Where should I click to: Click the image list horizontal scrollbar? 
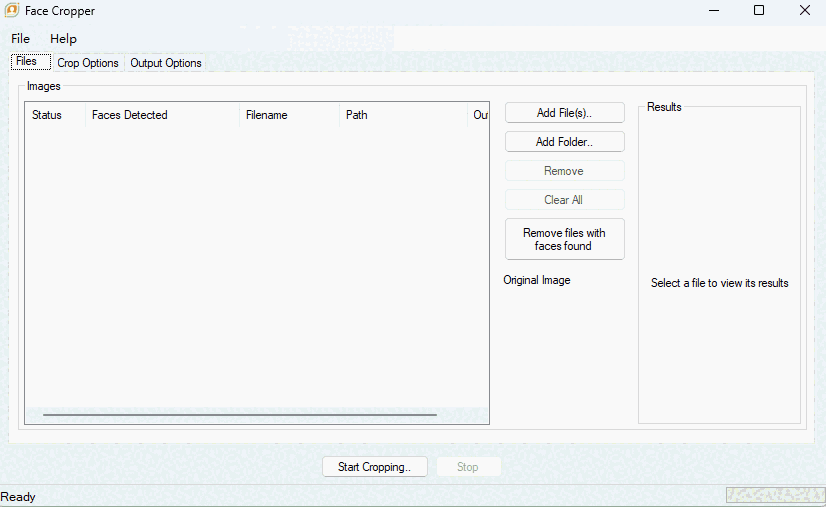pyautogui.click(x=240, y=415)
